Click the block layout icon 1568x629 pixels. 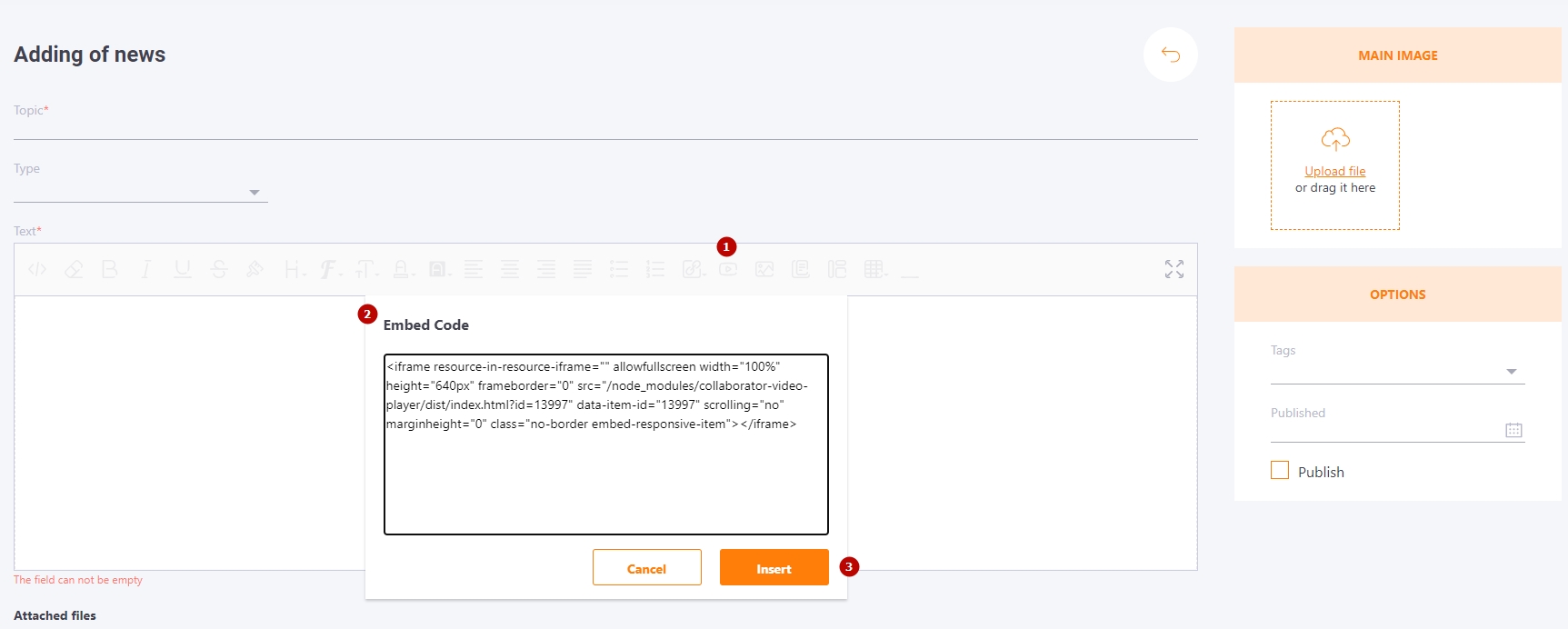pos(837,269)
